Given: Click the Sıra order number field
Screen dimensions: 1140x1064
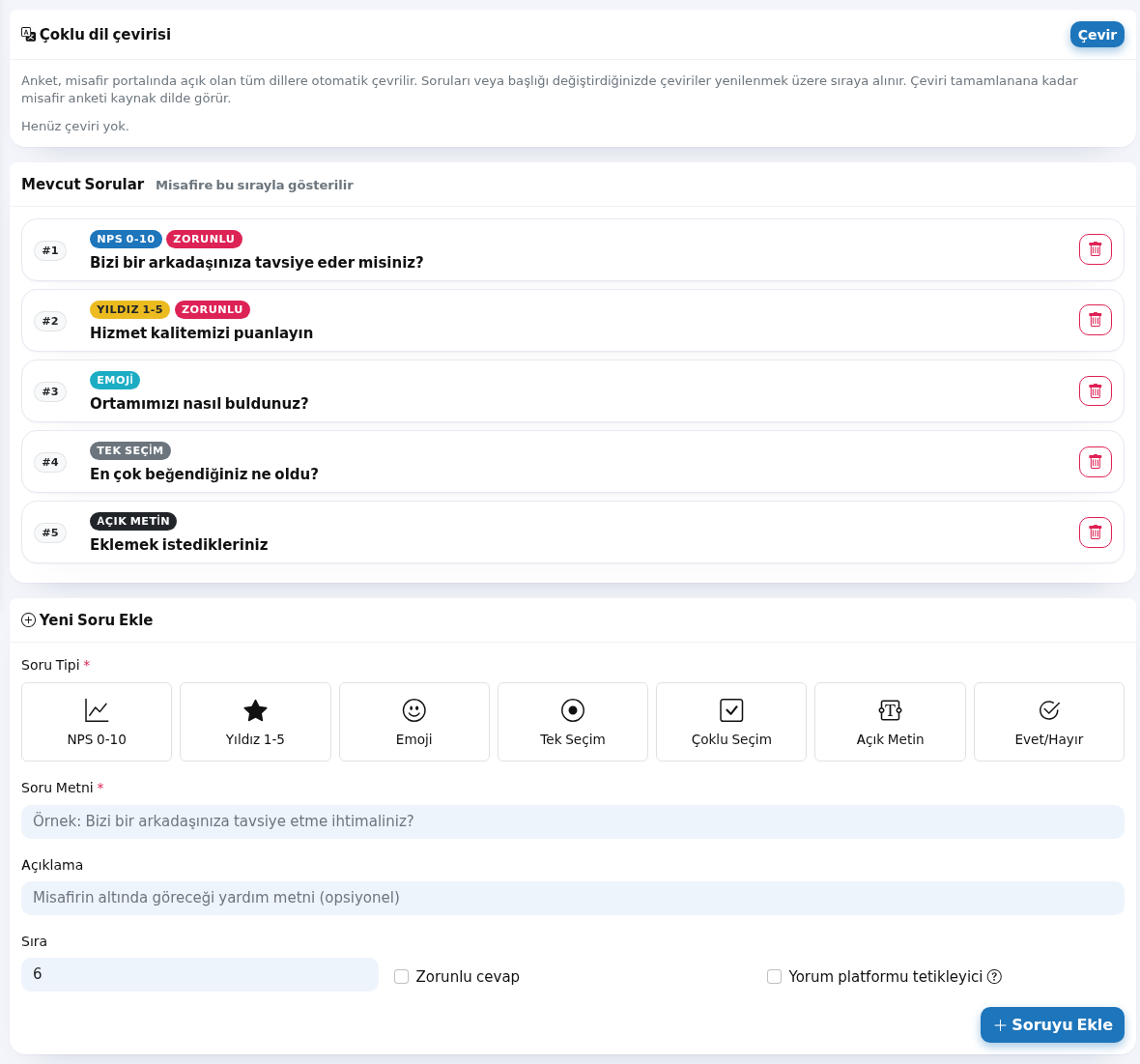Looking at the screenshot, I should (200, 974).
